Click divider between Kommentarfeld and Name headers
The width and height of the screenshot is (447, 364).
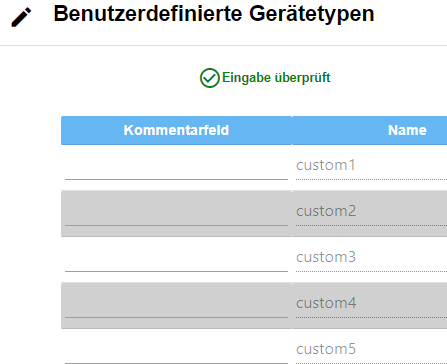(292, 130)
